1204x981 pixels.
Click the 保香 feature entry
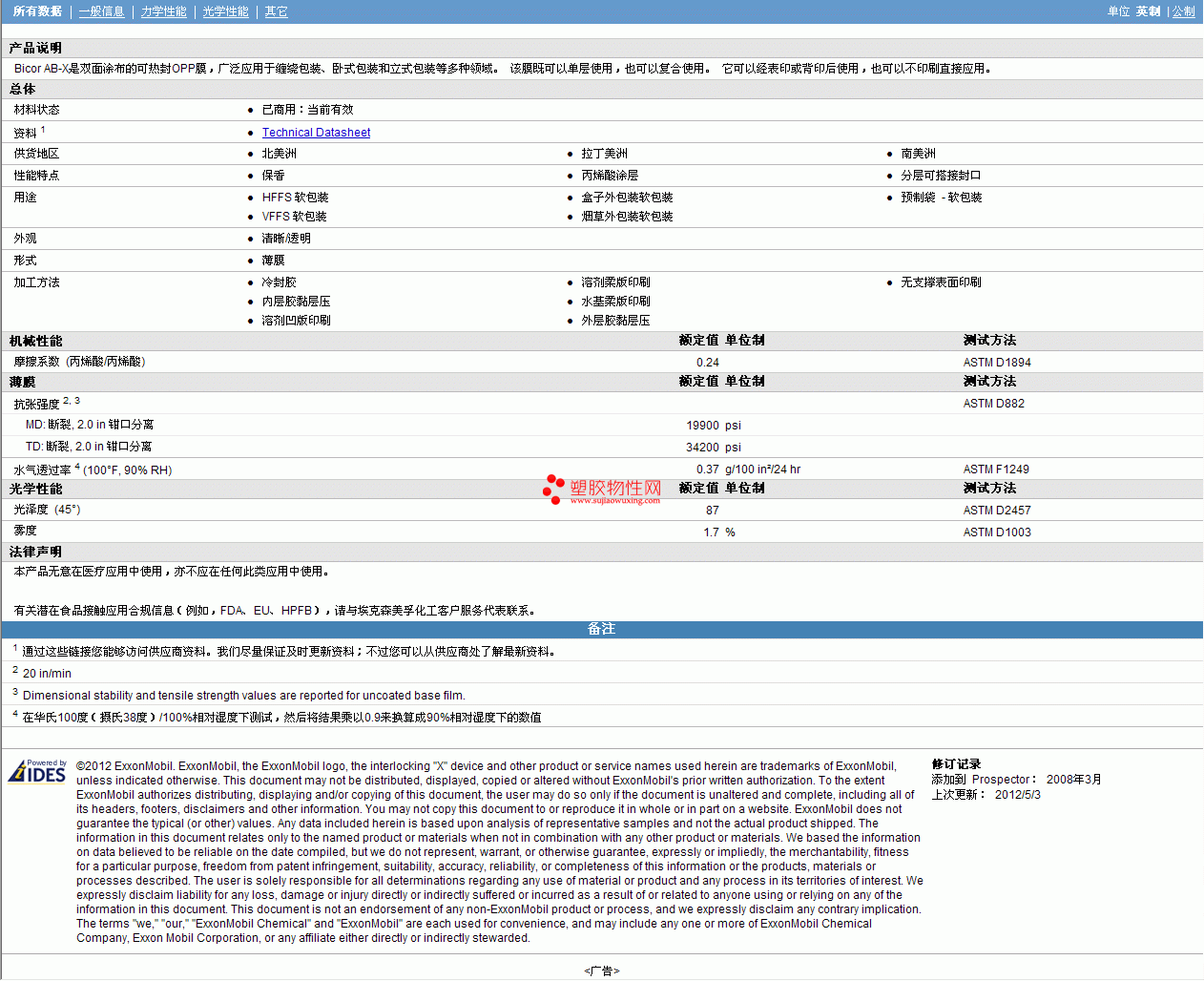point(274,176)
